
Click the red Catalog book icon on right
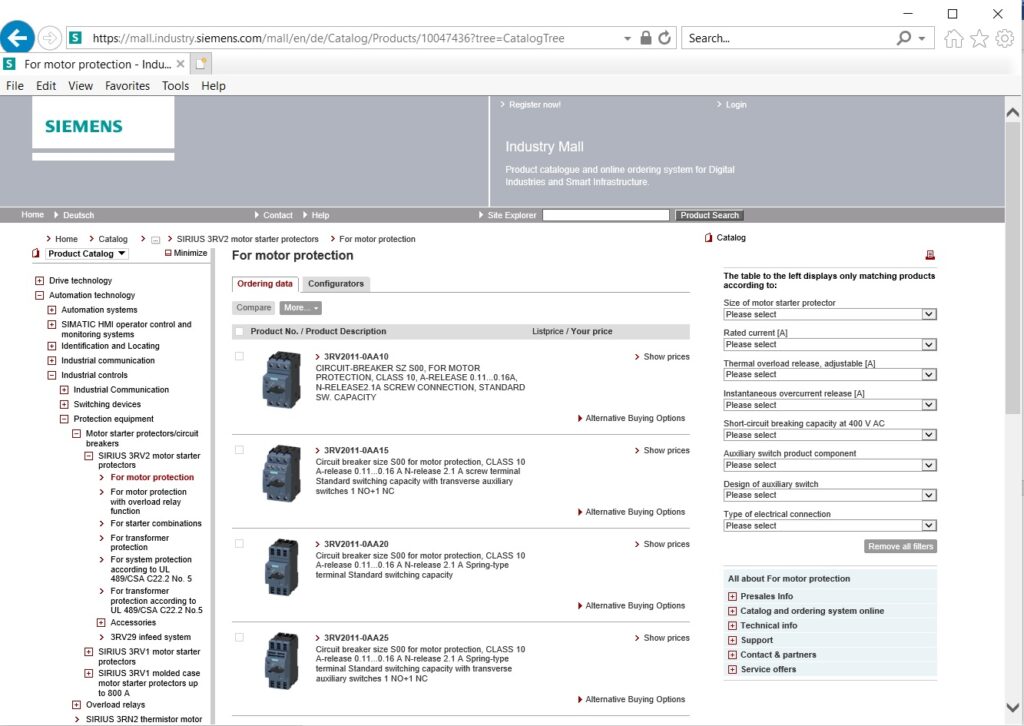[709, 238]
